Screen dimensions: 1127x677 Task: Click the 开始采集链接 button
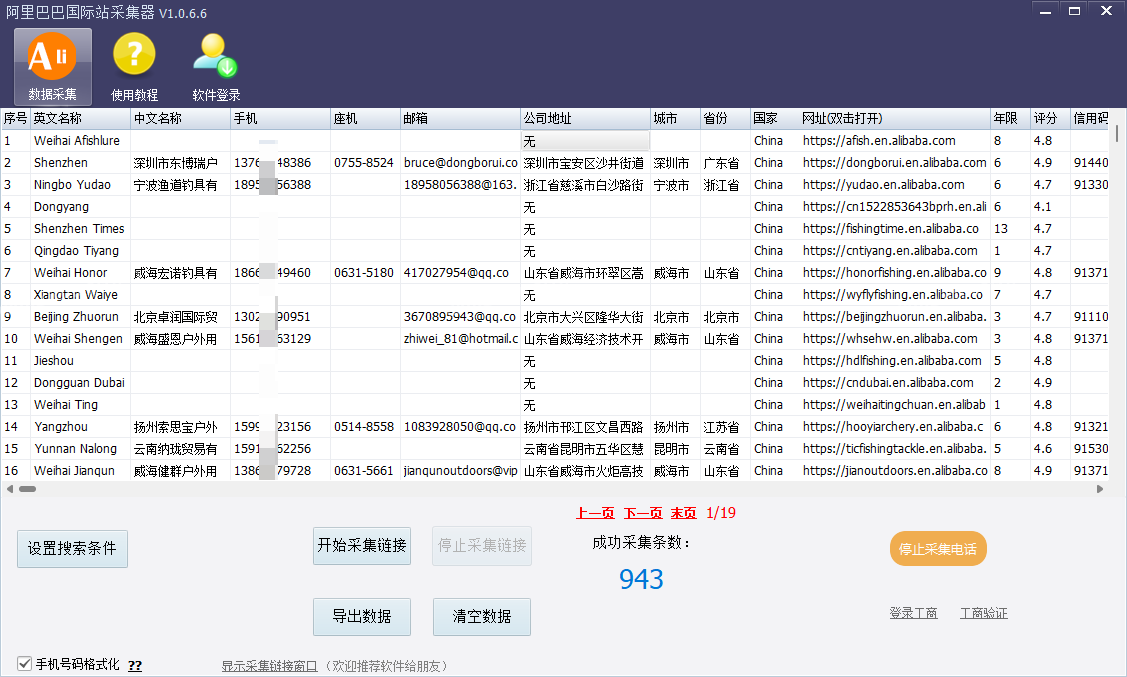coord(362,545)
